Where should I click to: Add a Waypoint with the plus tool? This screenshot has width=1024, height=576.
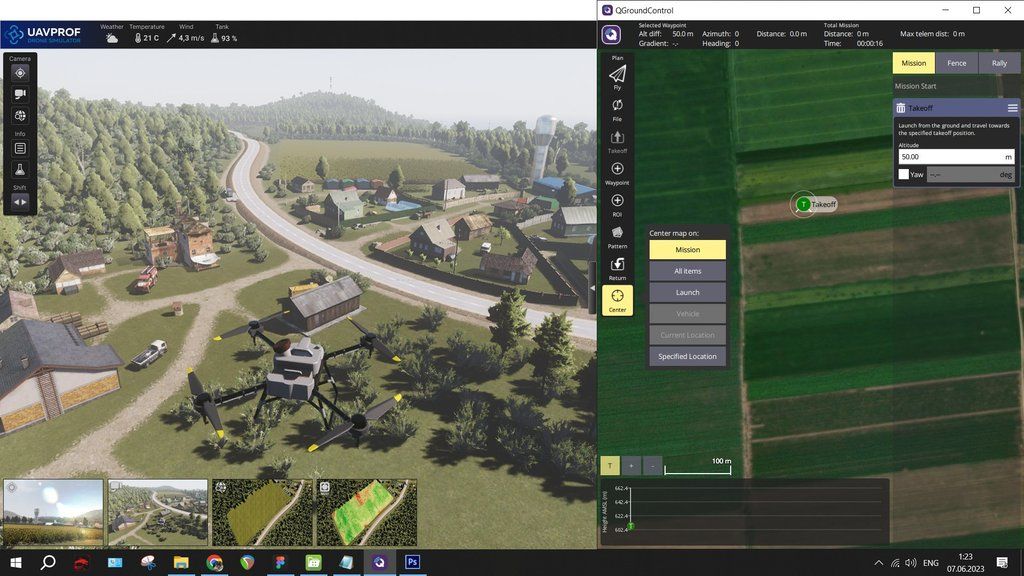pos(617,169)
